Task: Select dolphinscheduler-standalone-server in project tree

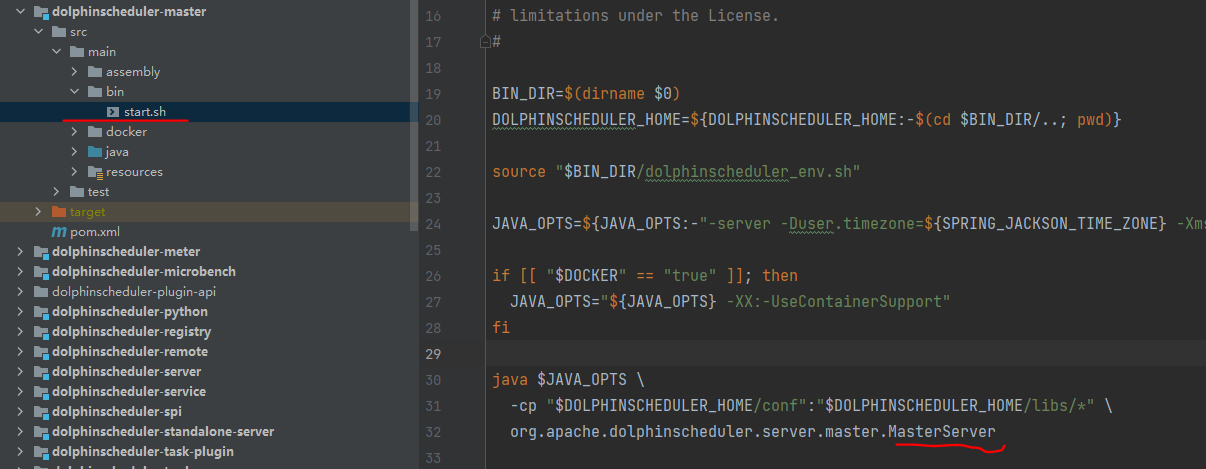Action: coord(162,432)
